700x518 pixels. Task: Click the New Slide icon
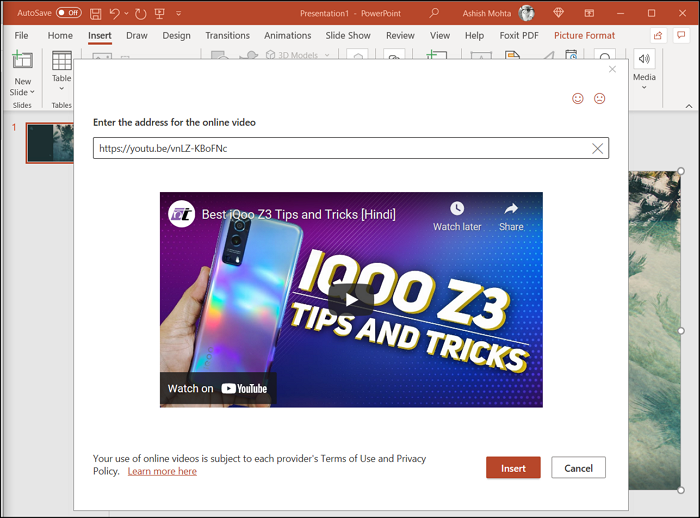[x=22, y=61]
